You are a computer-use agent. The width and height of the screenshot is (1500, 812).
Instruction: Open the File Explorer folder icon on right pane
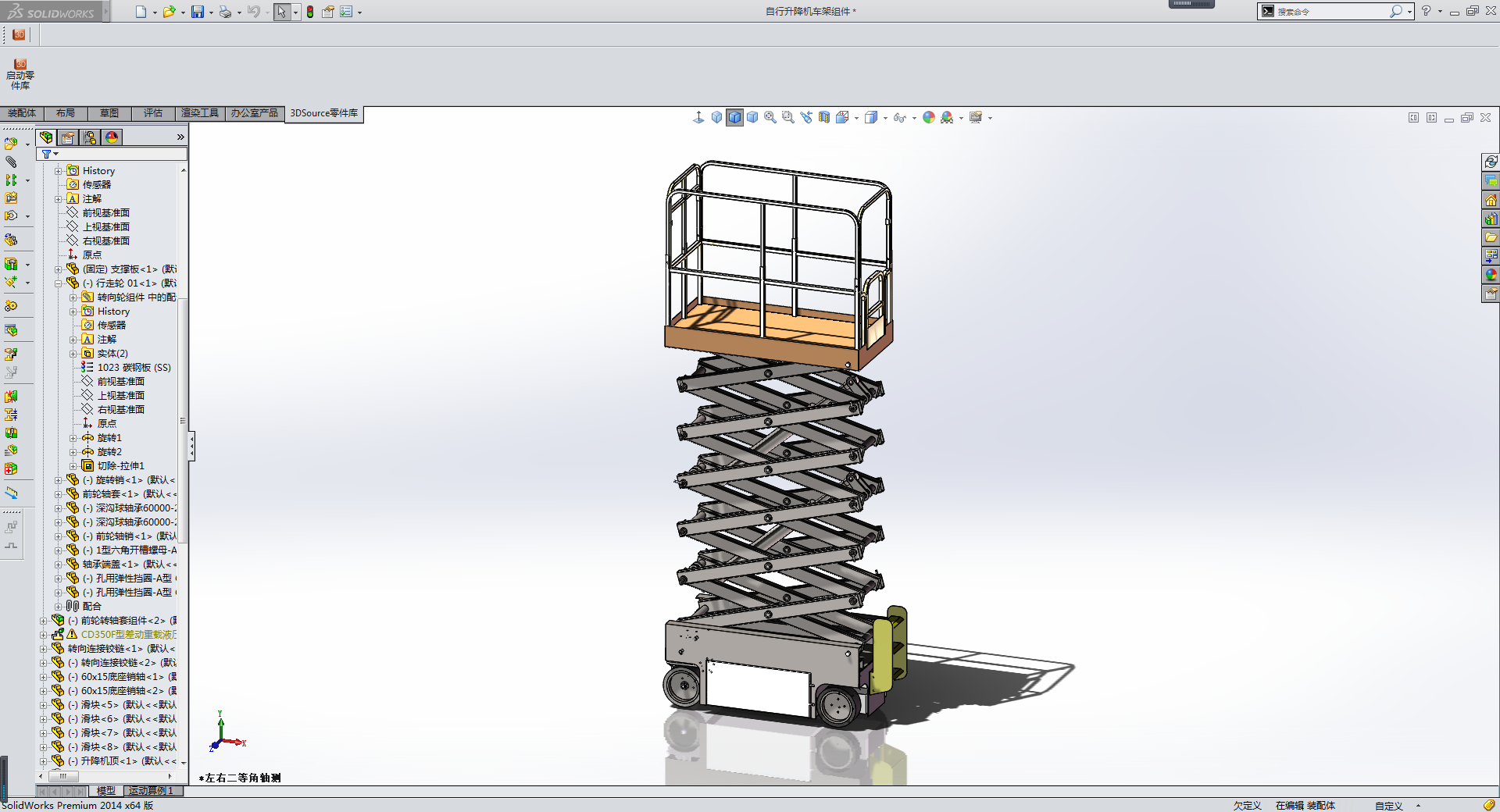[x=1491, y=237]
